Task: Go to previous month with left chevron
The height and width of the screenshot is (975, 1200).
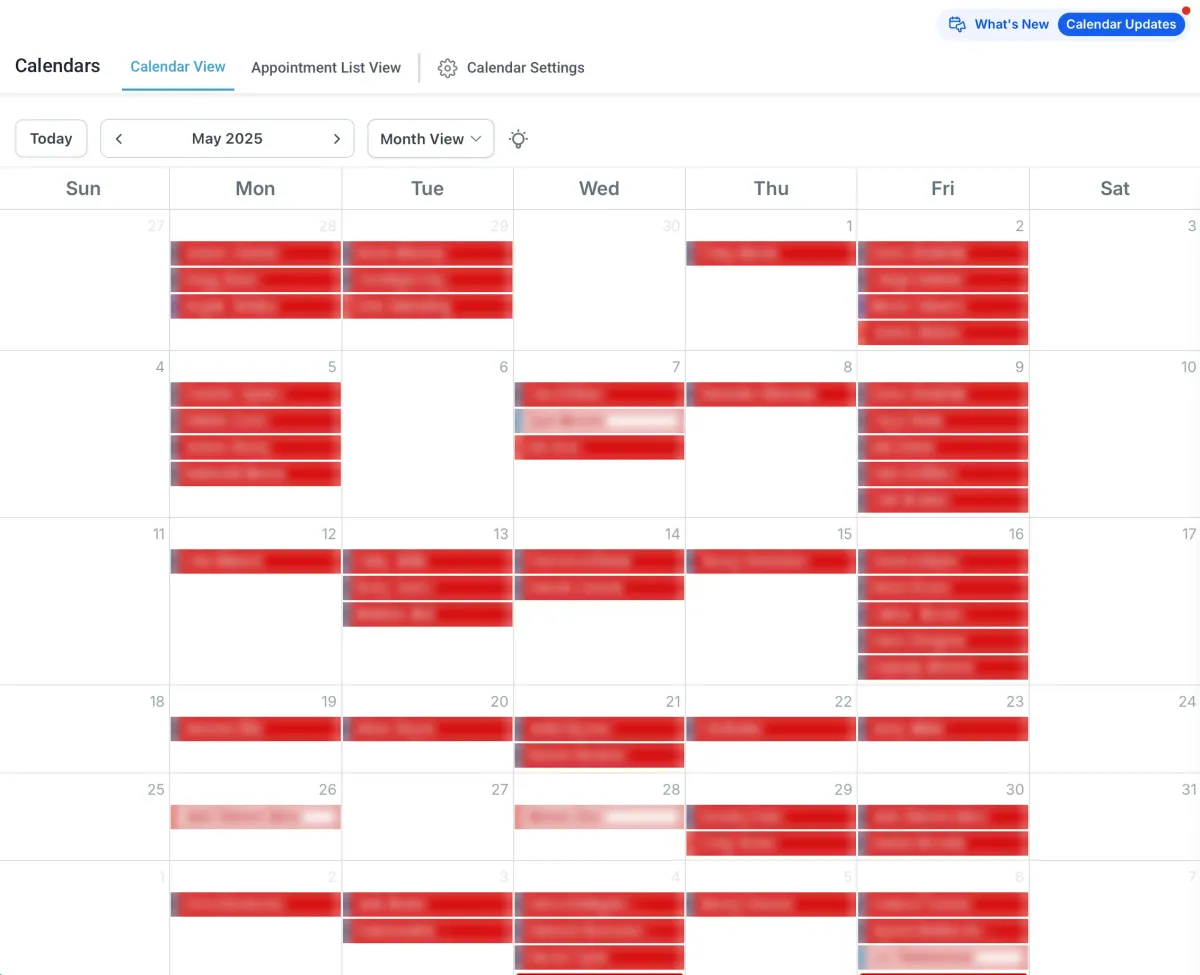Action: click(x=119, y=139)
